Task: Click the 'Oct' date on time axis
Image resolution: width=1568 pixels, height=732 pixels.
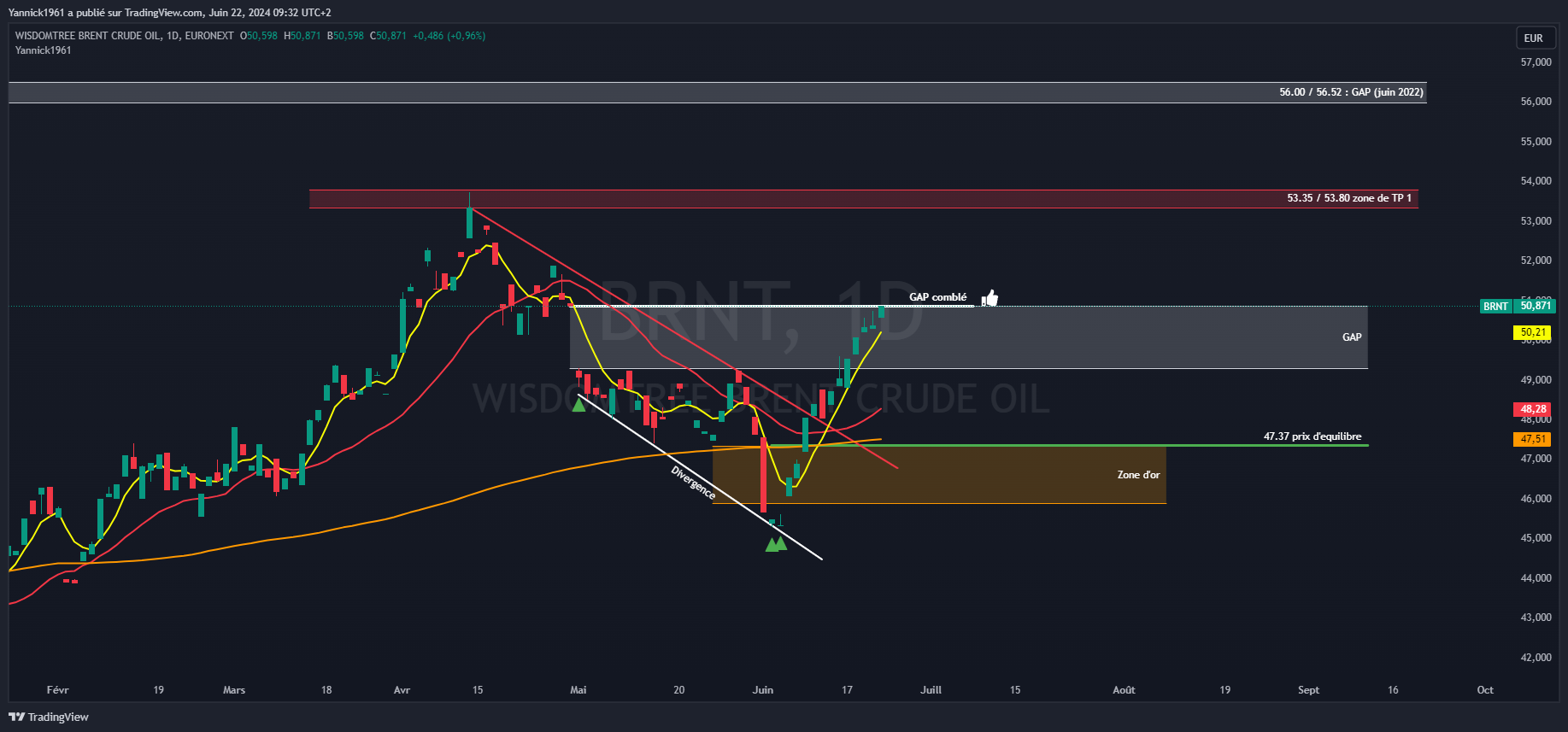Action: [x=1485, y=690]
